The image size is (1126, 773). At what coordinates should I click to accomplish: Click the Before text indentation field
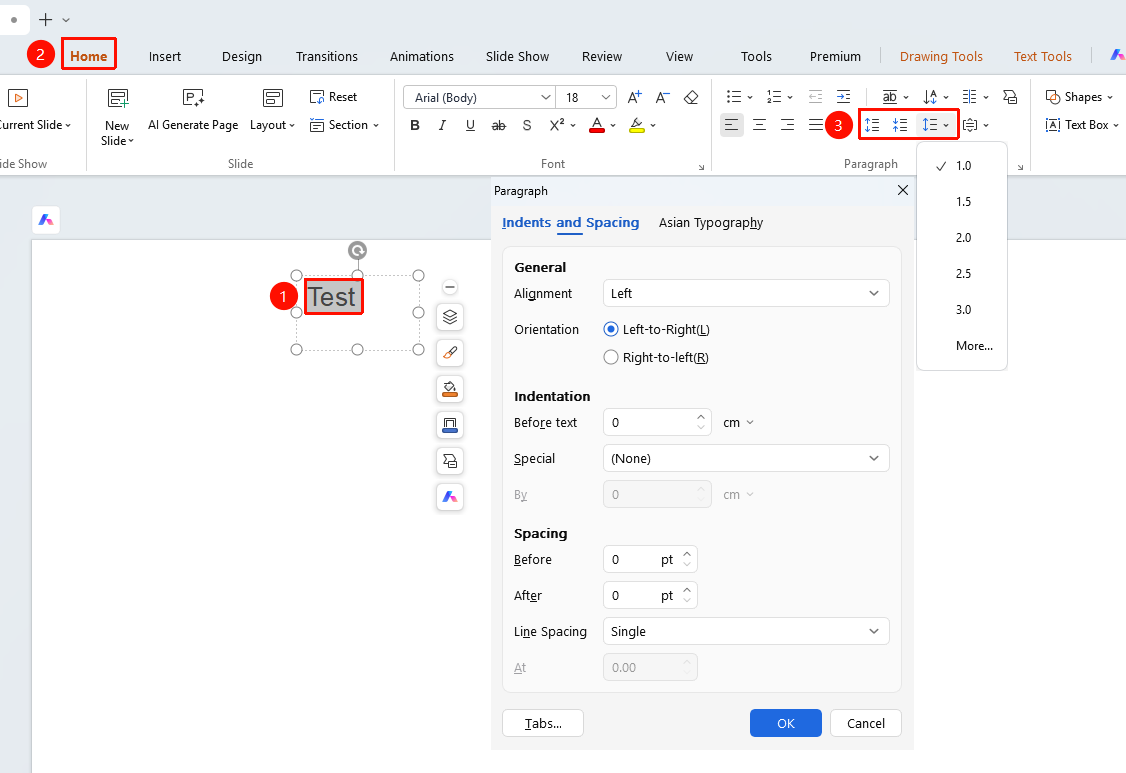pyautogui.click(x=657, y=422)
